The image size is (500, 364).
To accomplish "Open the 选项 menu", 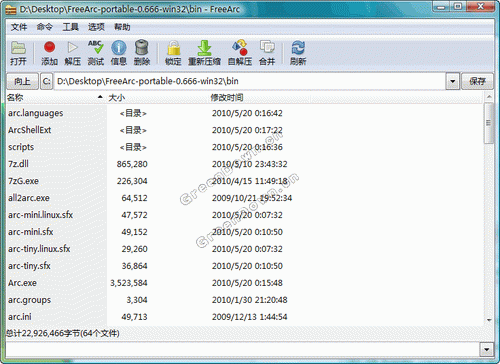I will (96, 27).
